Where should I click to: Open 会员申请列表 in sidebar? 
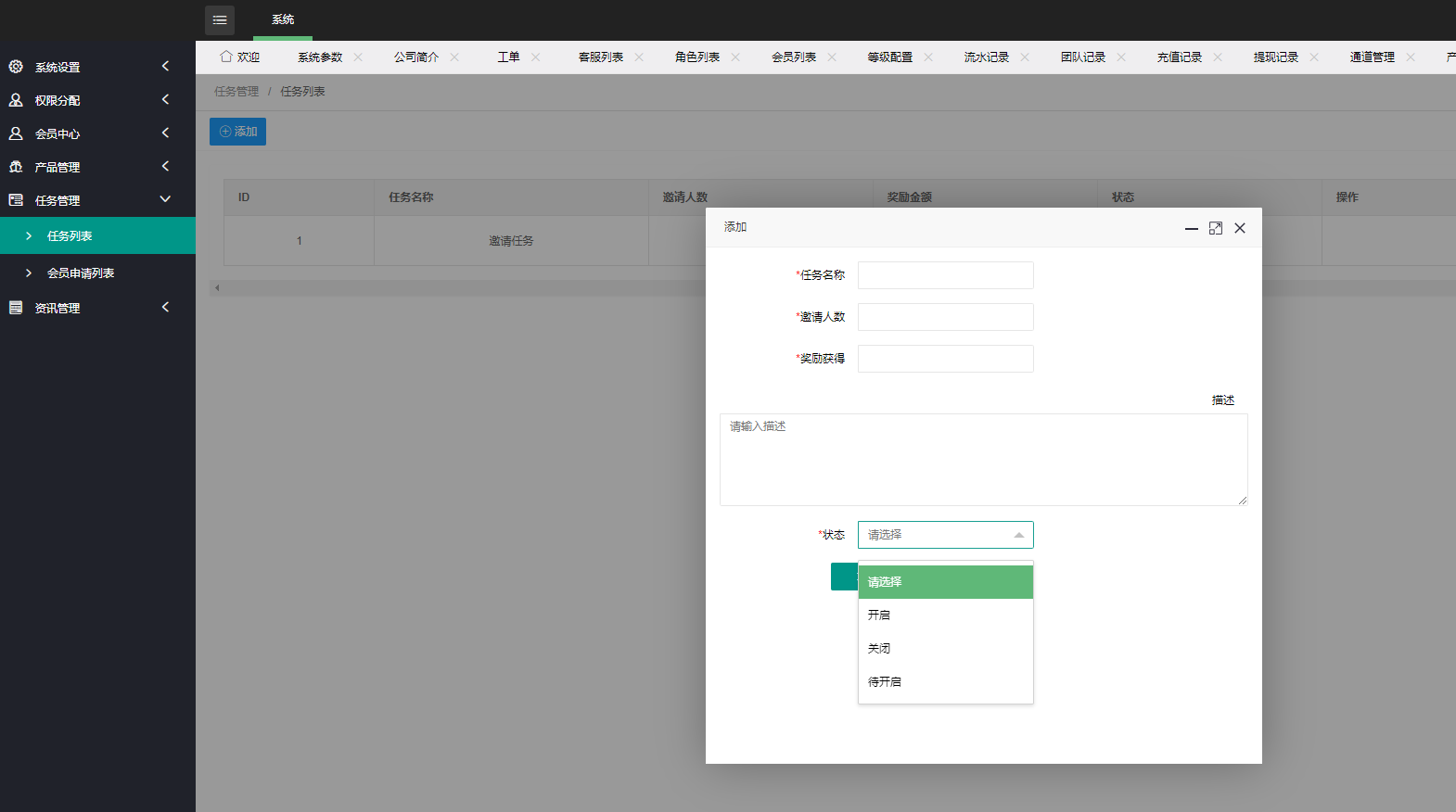coord(81,273)
